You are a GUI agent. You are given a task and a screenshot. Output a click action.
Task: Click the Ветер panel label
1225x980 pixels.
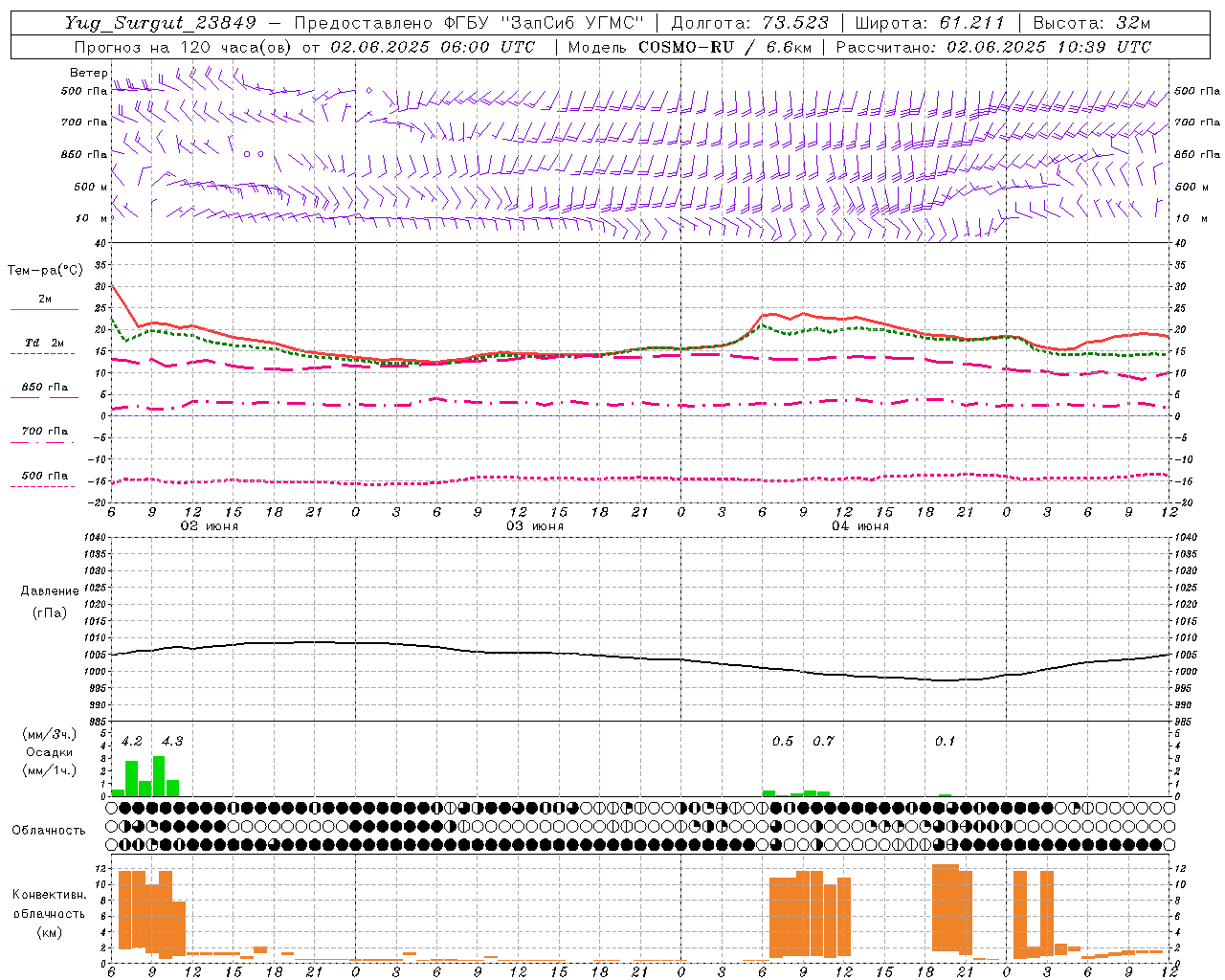(x=88, y=73)
